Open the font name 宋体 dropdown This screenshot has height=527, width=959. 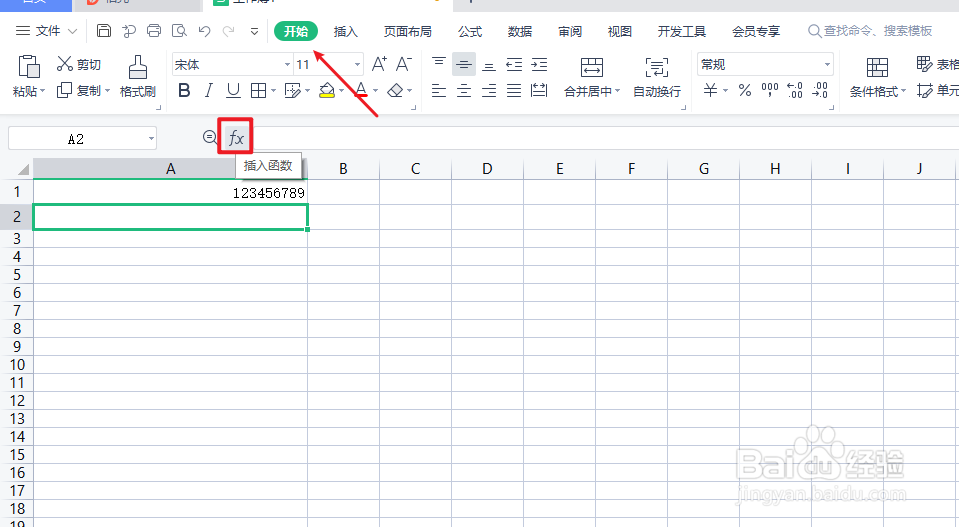point(287,64)
